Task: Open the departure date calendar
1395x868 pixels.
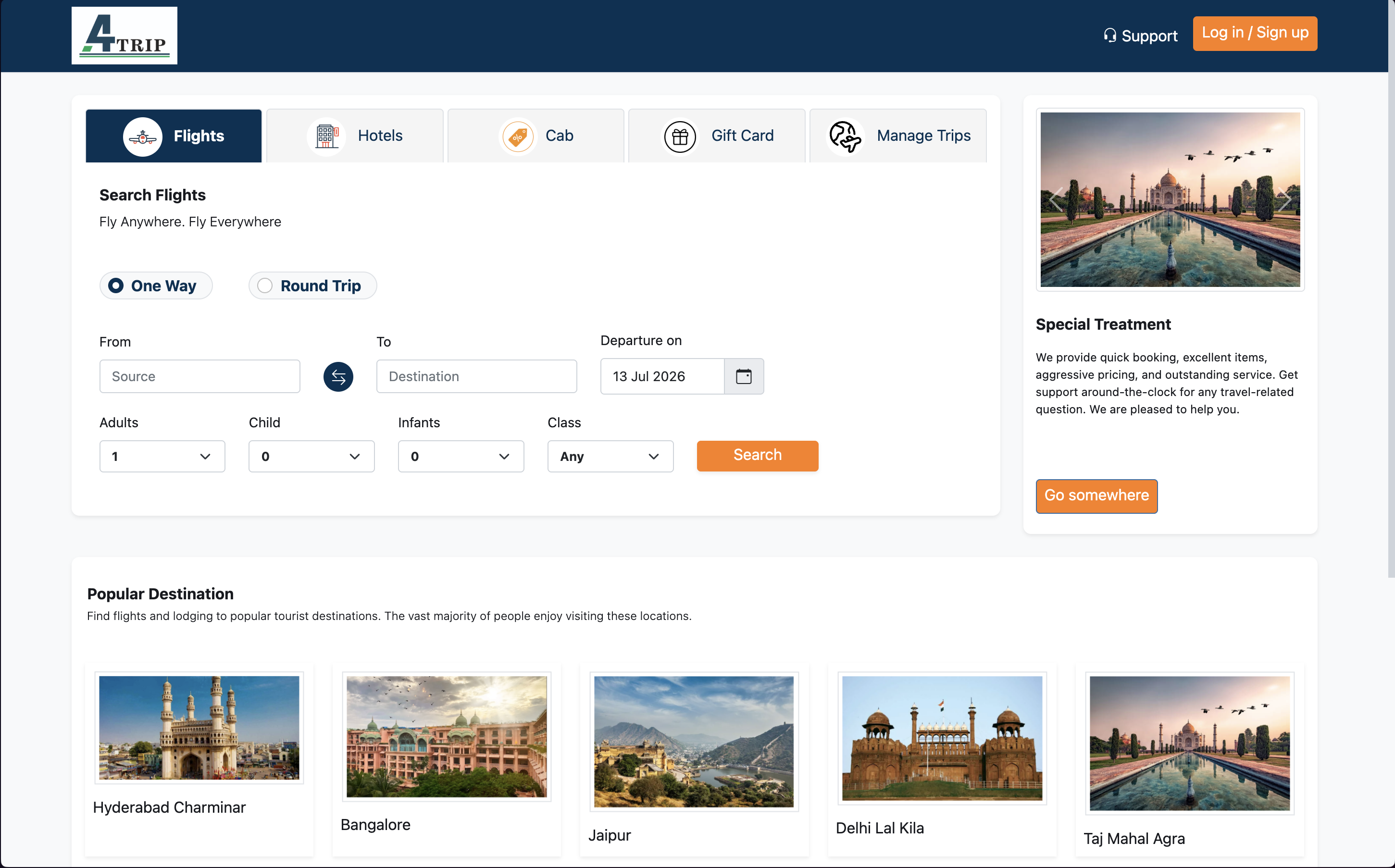Action: (x=744, y=377)
